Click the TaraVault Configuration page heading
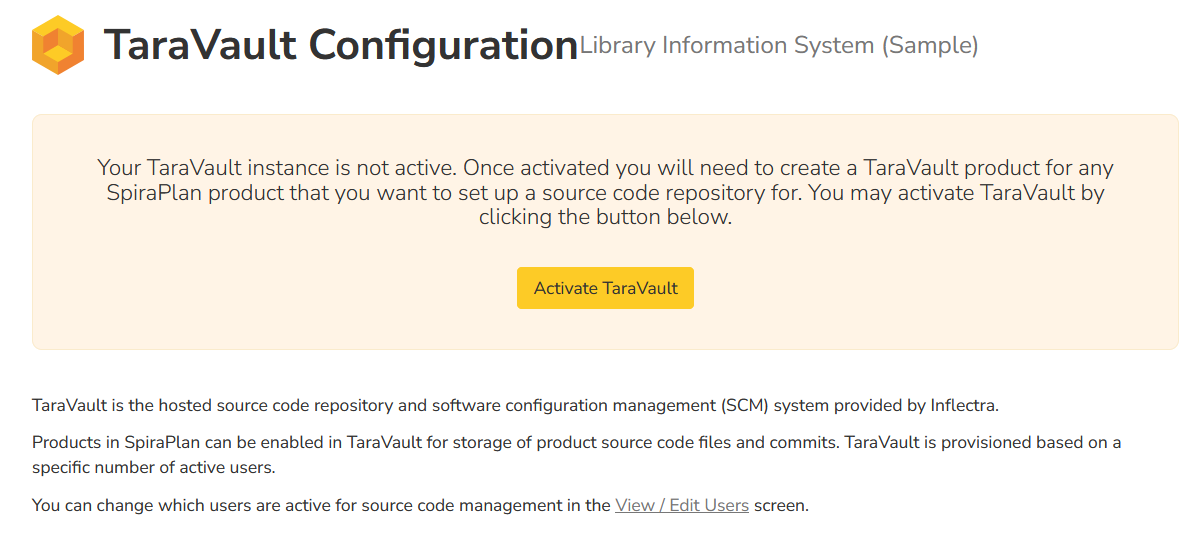 pyautogui.click(x=340, y=46)
